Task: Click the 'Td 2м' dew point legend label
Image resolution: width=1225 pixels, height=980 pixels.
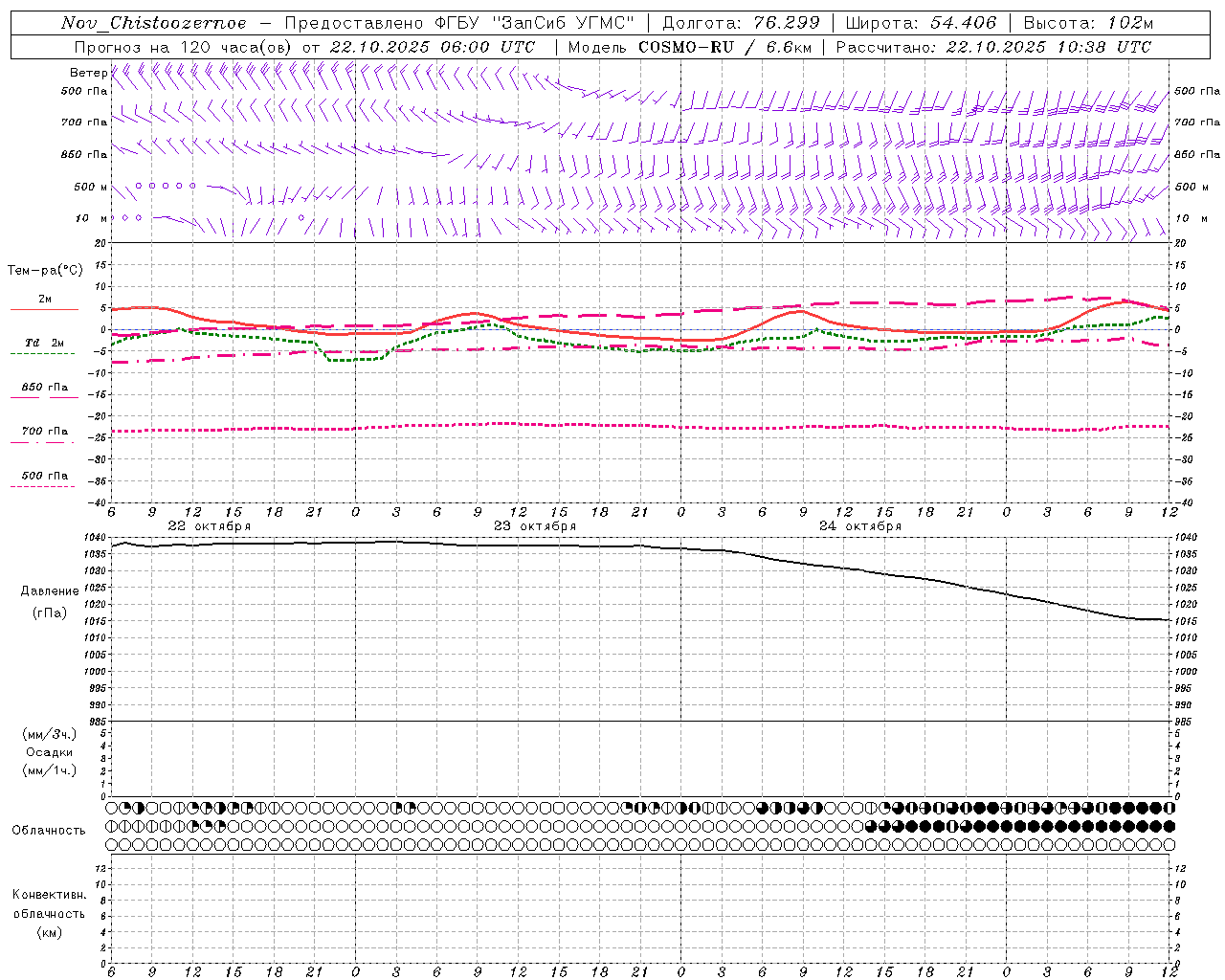Action: (x=45, y=343)
